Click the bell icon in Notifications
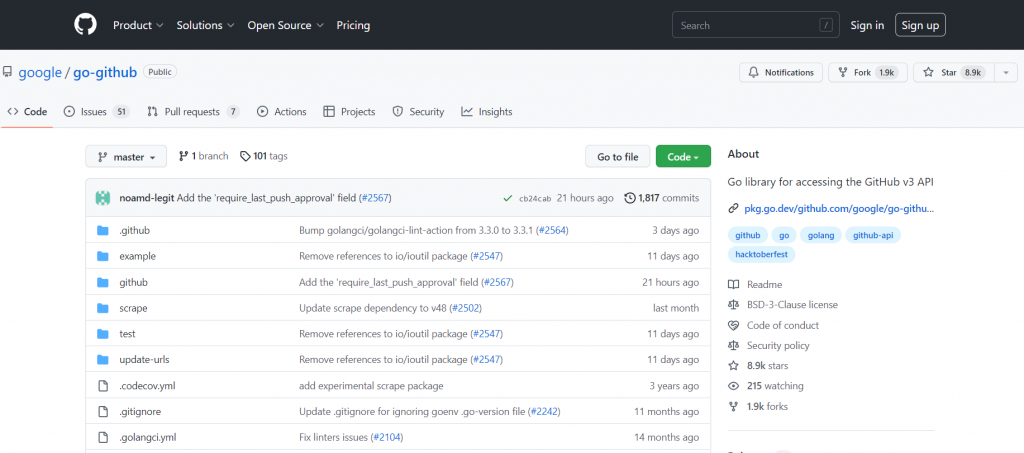1024x453 pixels. [x=754, y=72]
